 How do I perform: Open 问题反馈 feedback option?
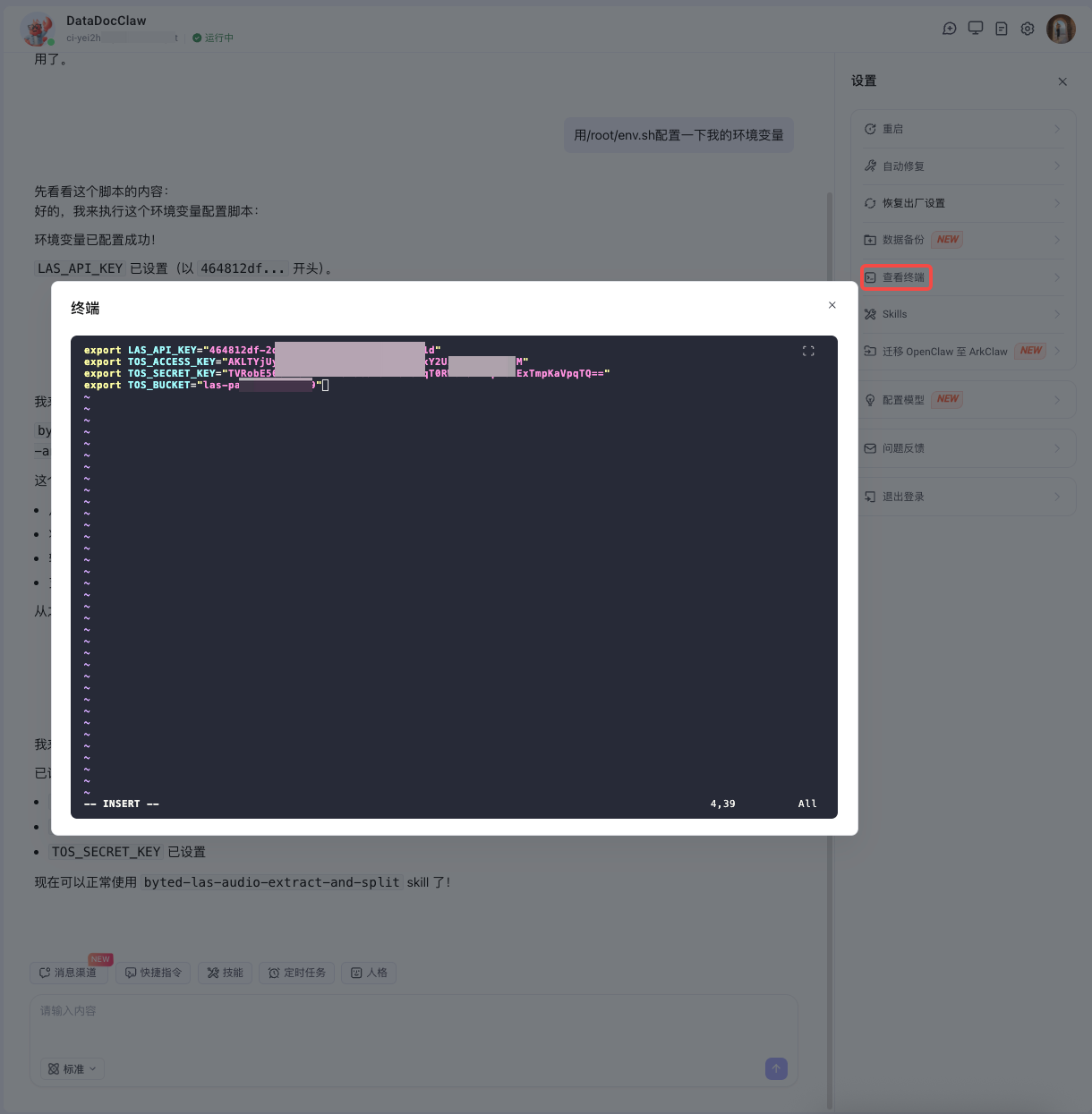pos(963,448)
